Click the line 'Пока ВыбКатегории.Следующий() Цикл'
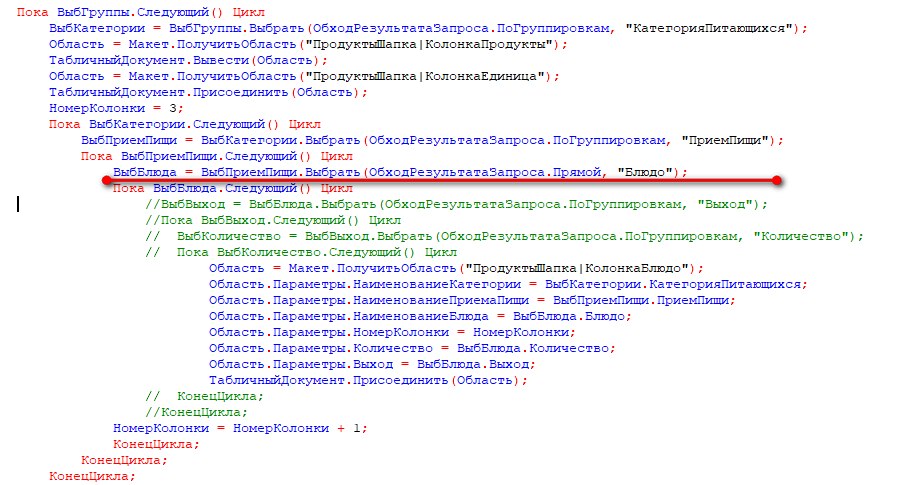This screenshot has width=914, height=485. click(x=185, y=124)
